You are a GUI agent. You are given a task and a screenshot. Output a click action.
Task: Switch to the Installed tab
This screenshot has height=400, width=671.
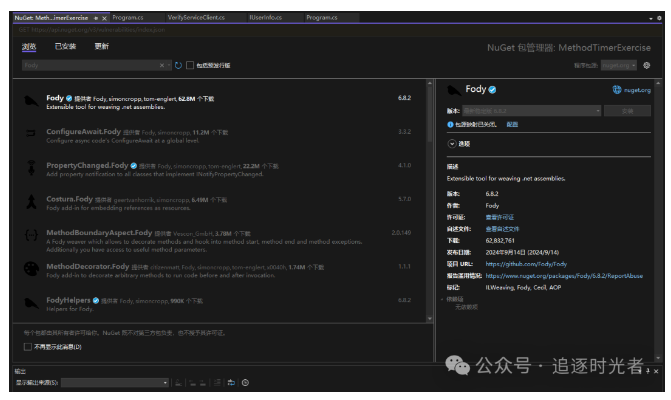pos(65,46)
